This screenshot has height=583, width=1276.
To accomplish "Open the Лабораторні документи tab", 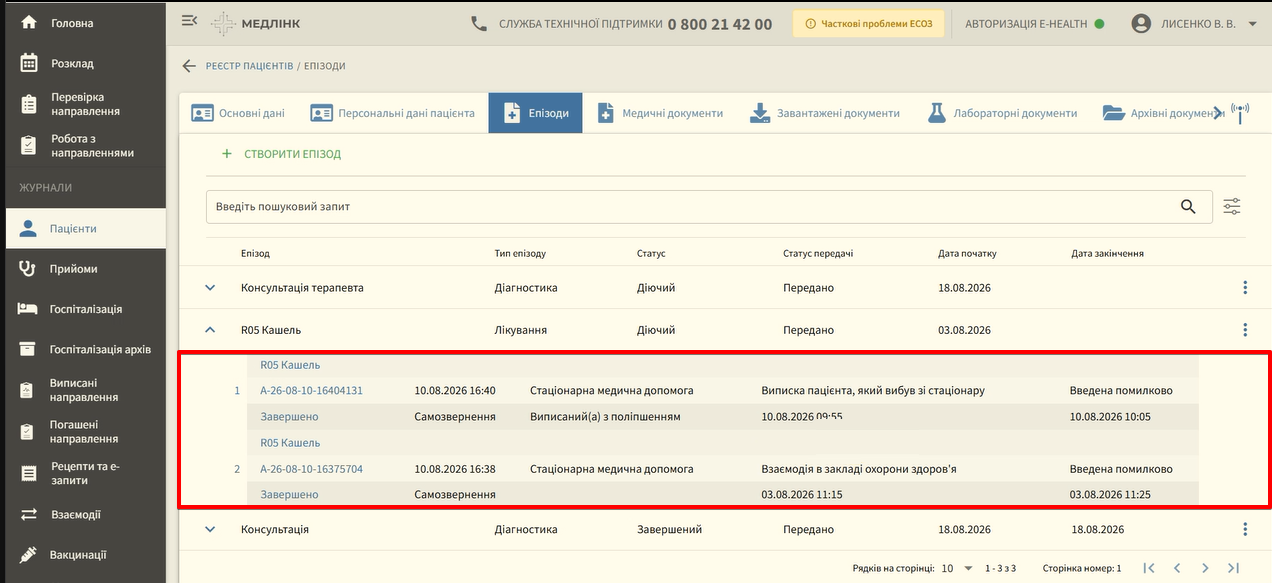I will click(x=1002, y=113).
